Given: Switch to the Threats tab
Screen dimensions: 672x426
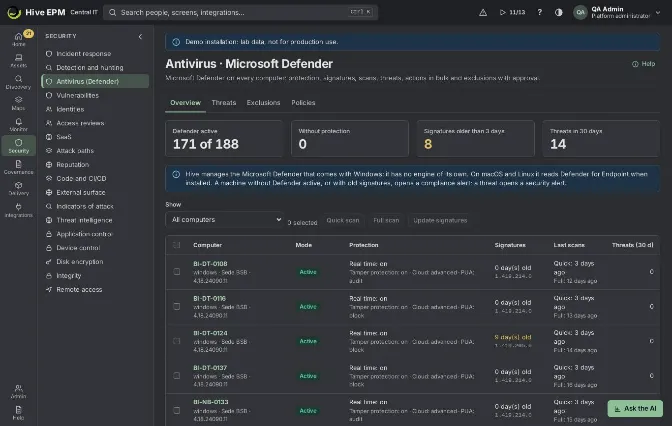Looking at the screenshot, I should 224,103.
